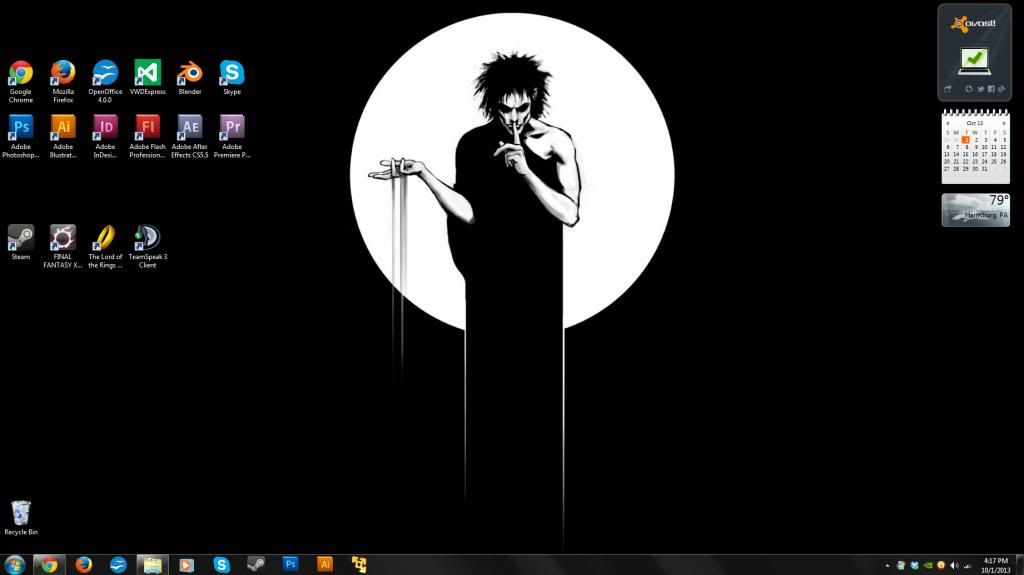This screenshot has width=1024, height=575.
Task: Select the TeamSpeak 3 Client icon
Action: [148, 246]
